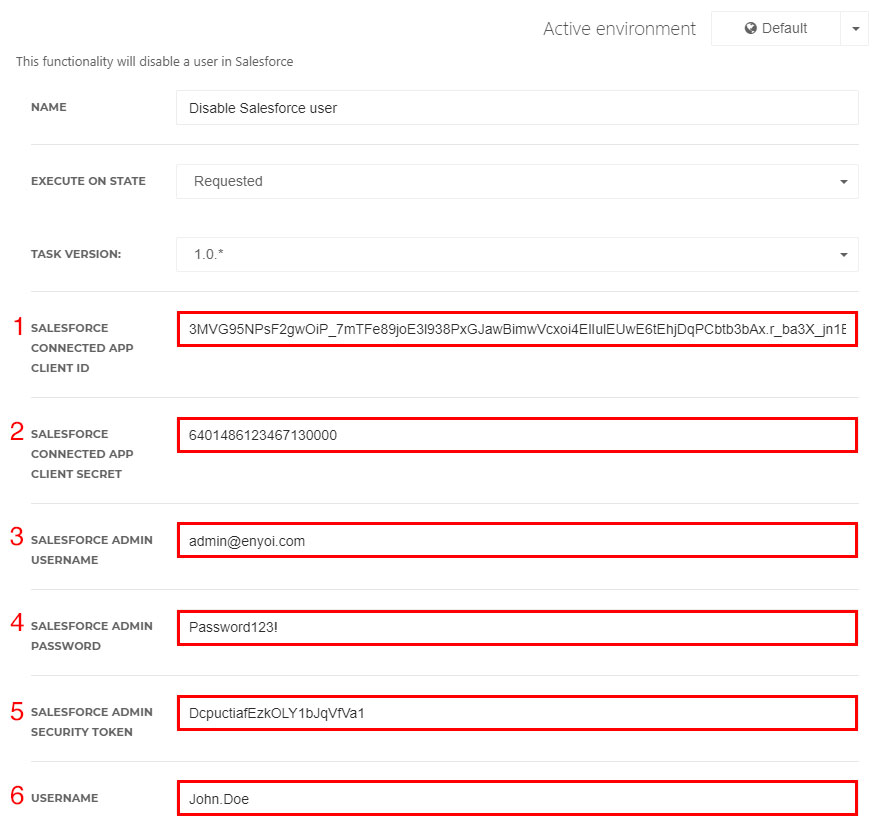Edit the Name field 'Disable Salesforce user'

click(x=517, y=108)
